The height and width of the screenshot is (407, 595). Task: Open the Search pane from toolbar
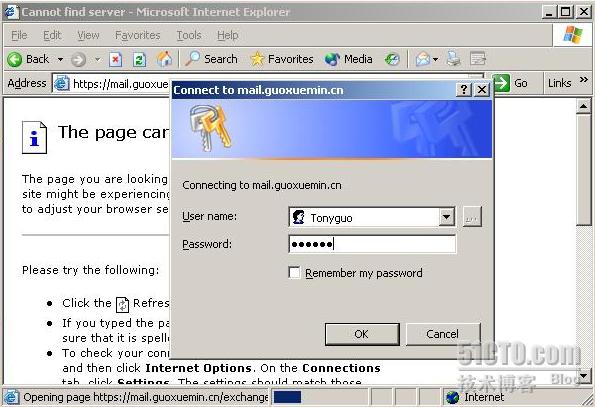(x=211, y=59)
